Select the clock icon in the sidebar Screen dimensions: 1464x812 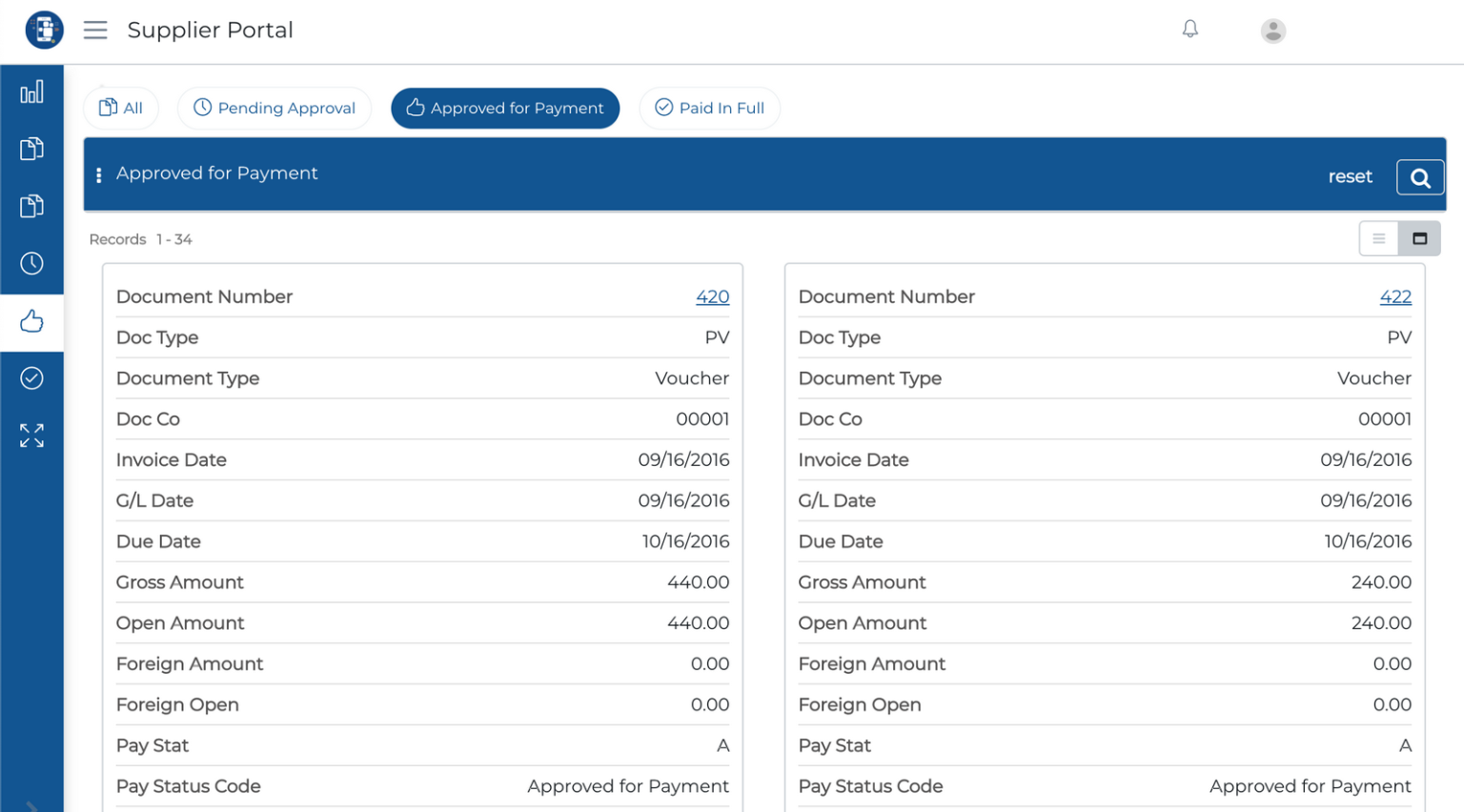point(31,264)
